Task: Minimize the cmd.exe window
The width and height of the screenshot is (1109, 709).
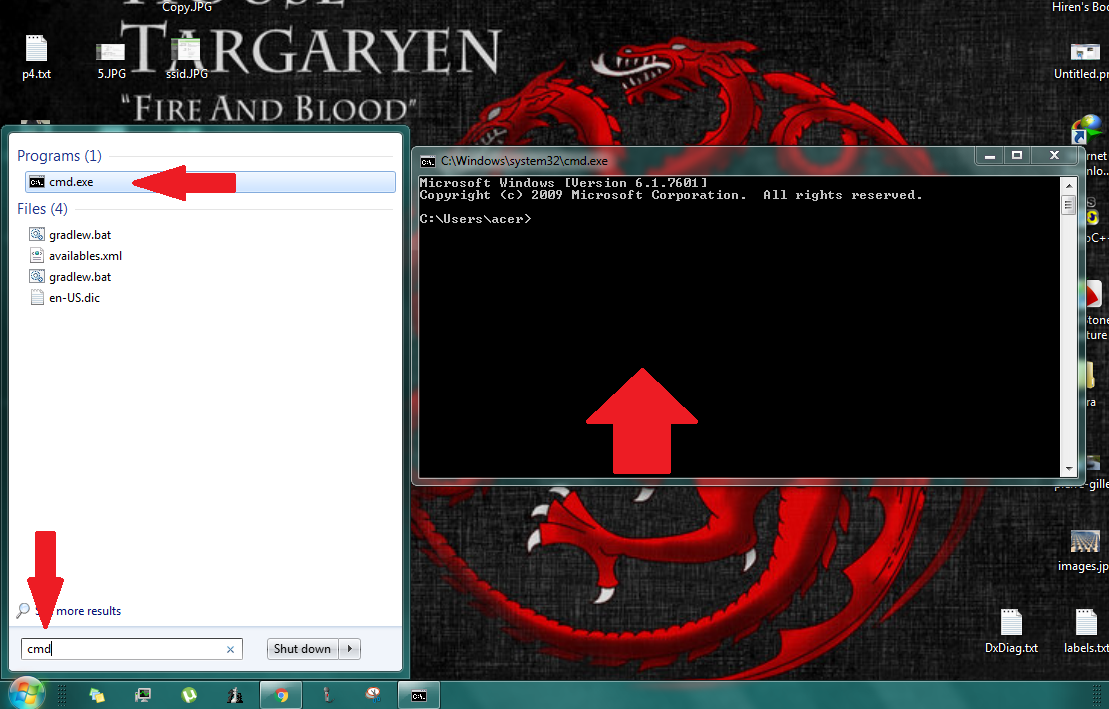Action: [990, 156]
